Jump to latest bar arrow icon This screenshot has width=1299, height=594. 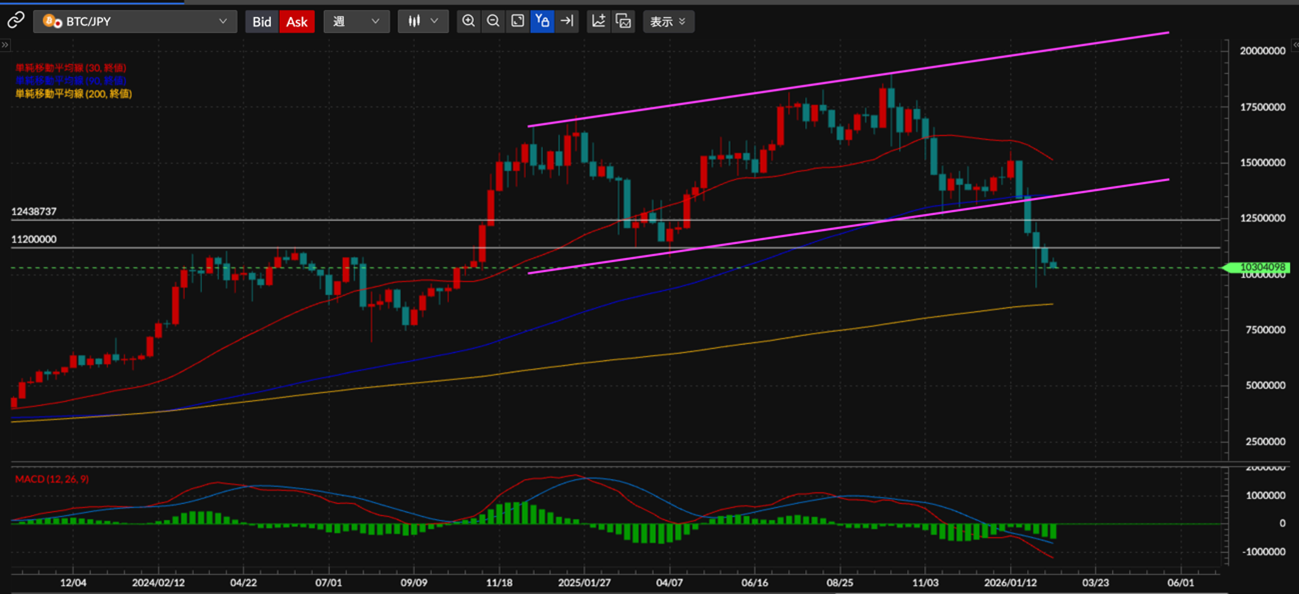[x=567, y=21]
